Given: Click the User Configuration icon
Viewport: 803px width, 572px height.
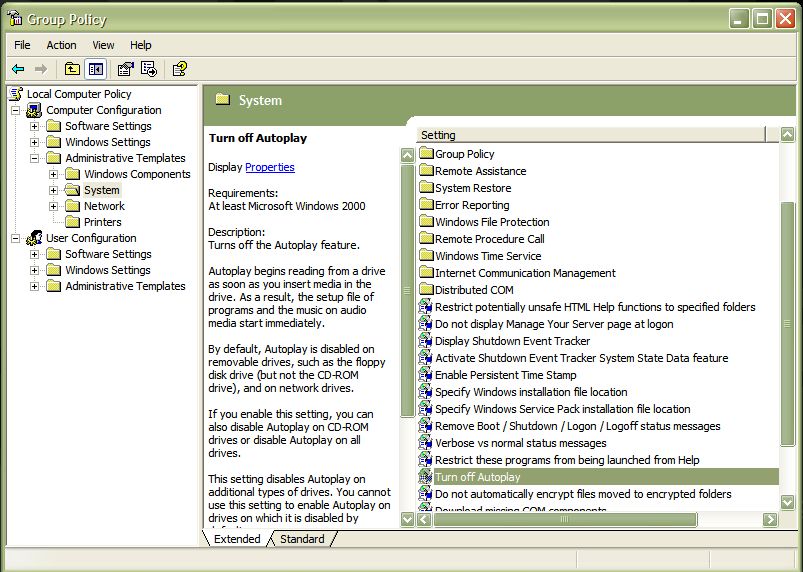Looking at the screenshot, I should (x=34, y=238).
